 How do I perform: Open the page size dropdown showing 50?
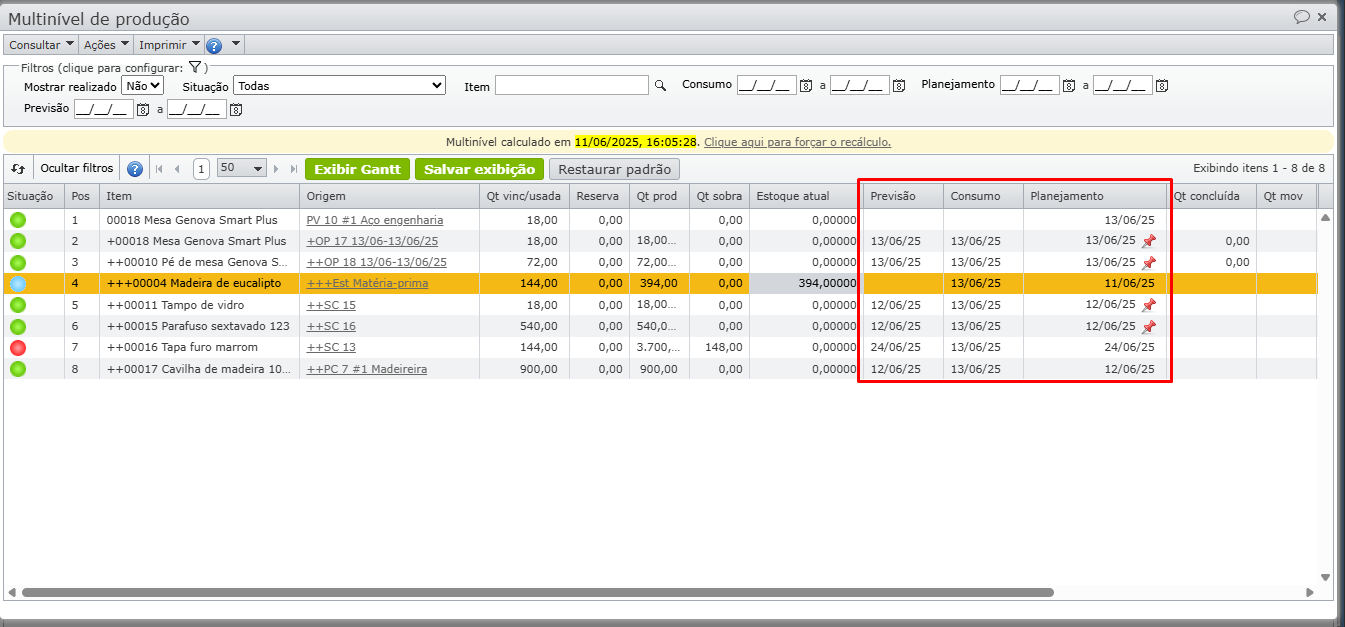coord(242,169)
